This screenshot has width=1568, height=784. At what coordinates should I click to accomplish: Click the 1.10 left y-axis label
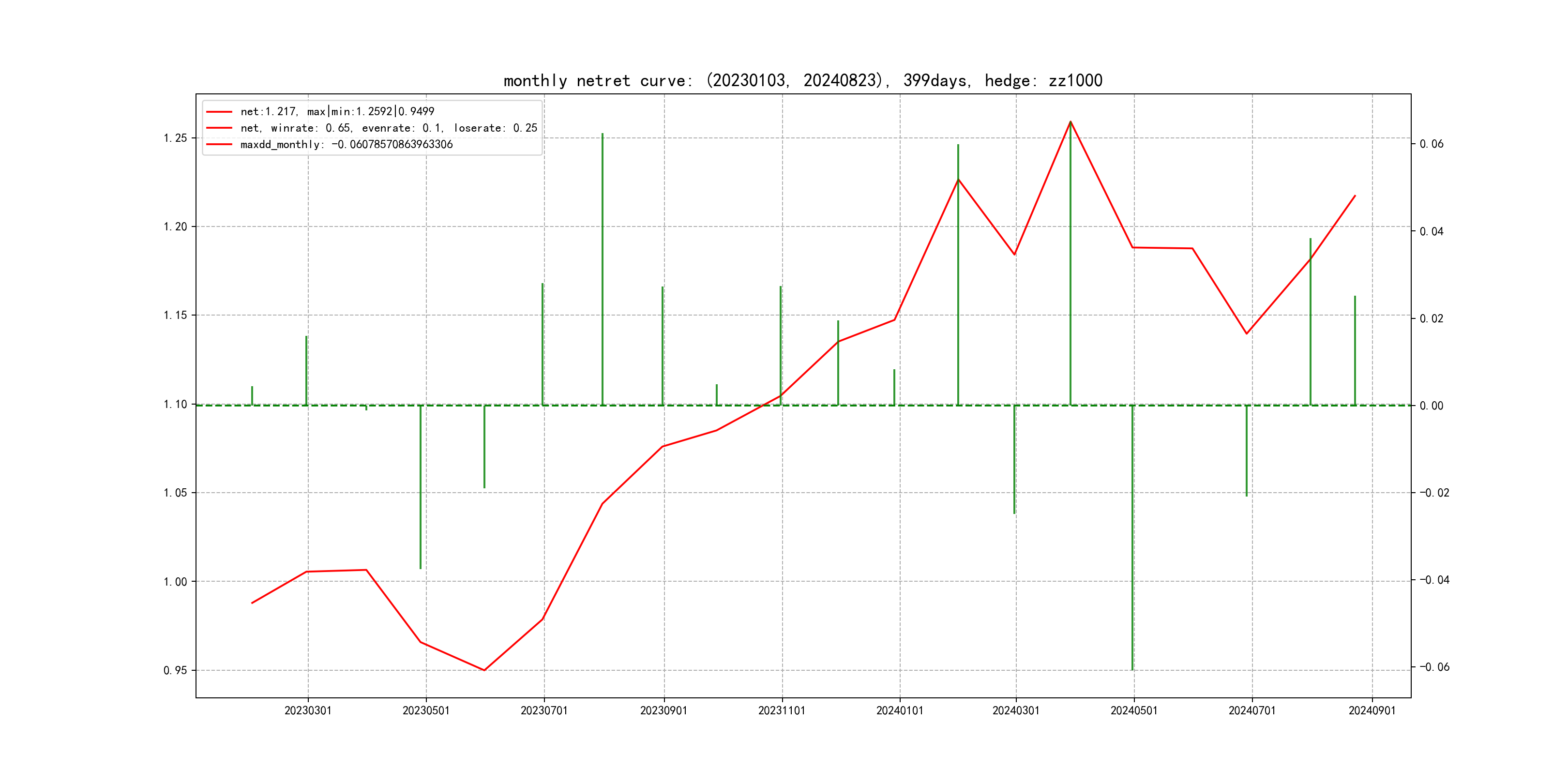tap(175, 404)
